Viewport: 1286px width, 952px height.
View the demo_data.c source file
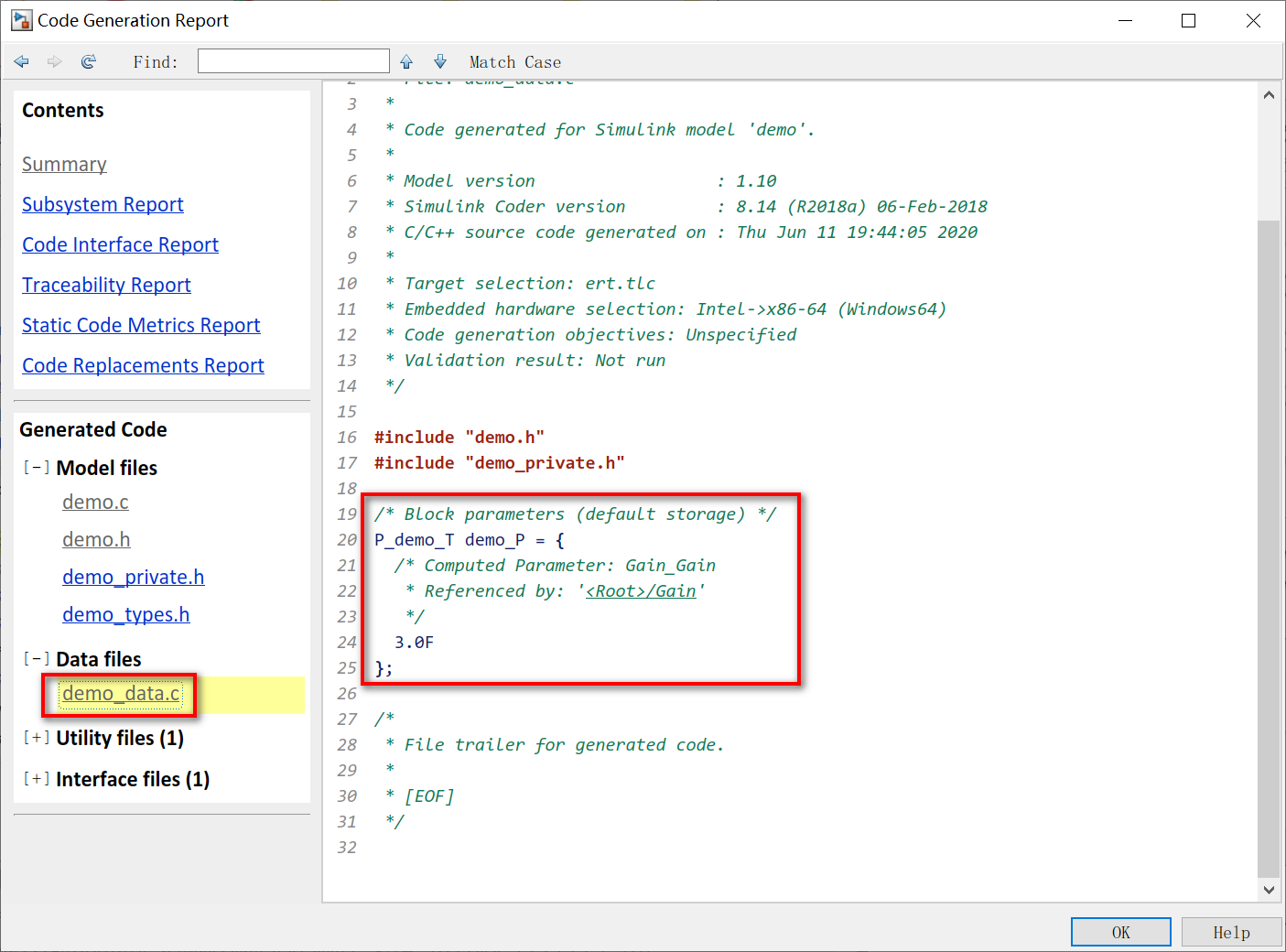[120, 694]
